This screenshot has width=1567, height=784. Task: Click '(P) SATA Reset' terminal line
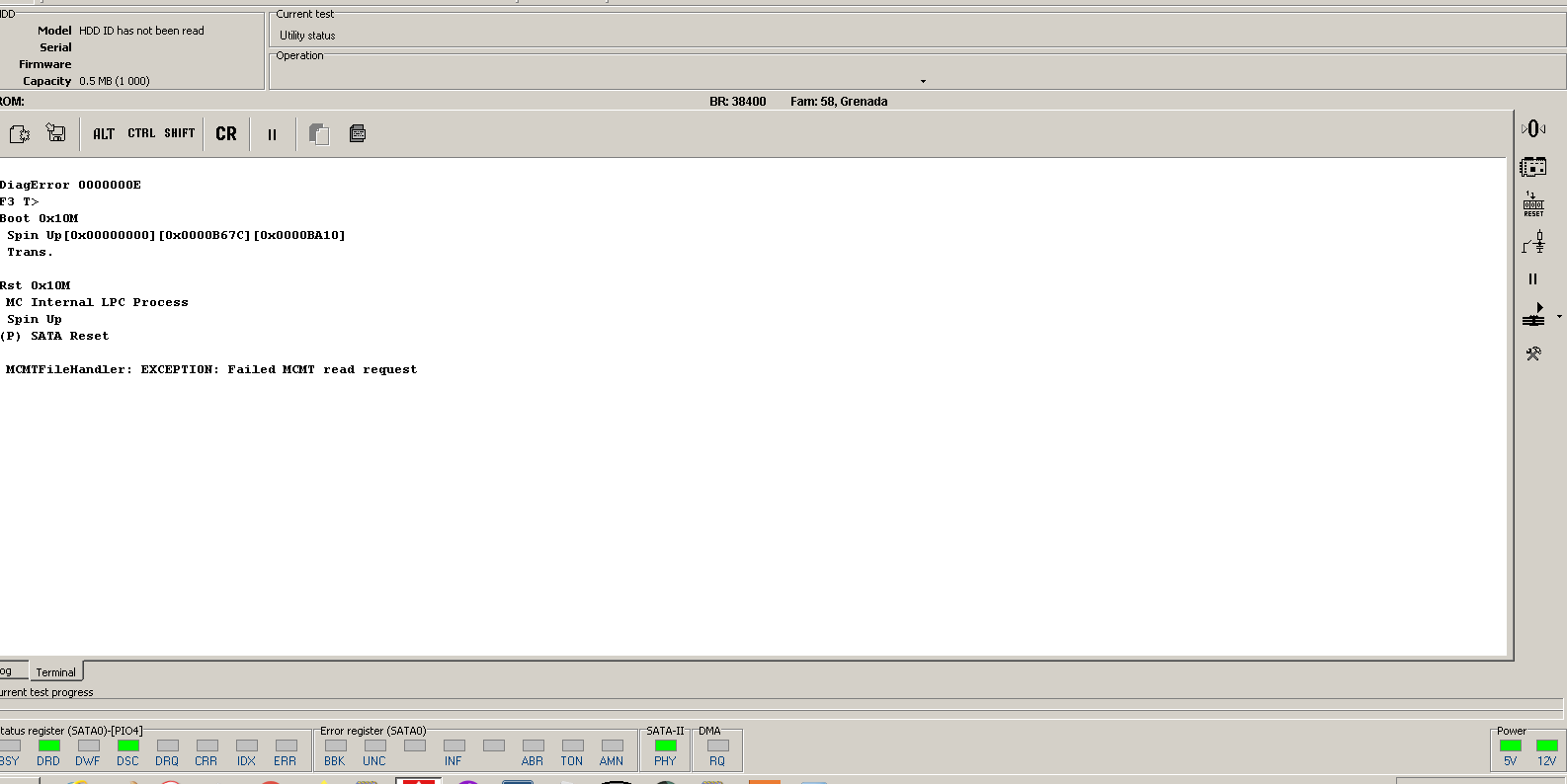coord(54,336)
